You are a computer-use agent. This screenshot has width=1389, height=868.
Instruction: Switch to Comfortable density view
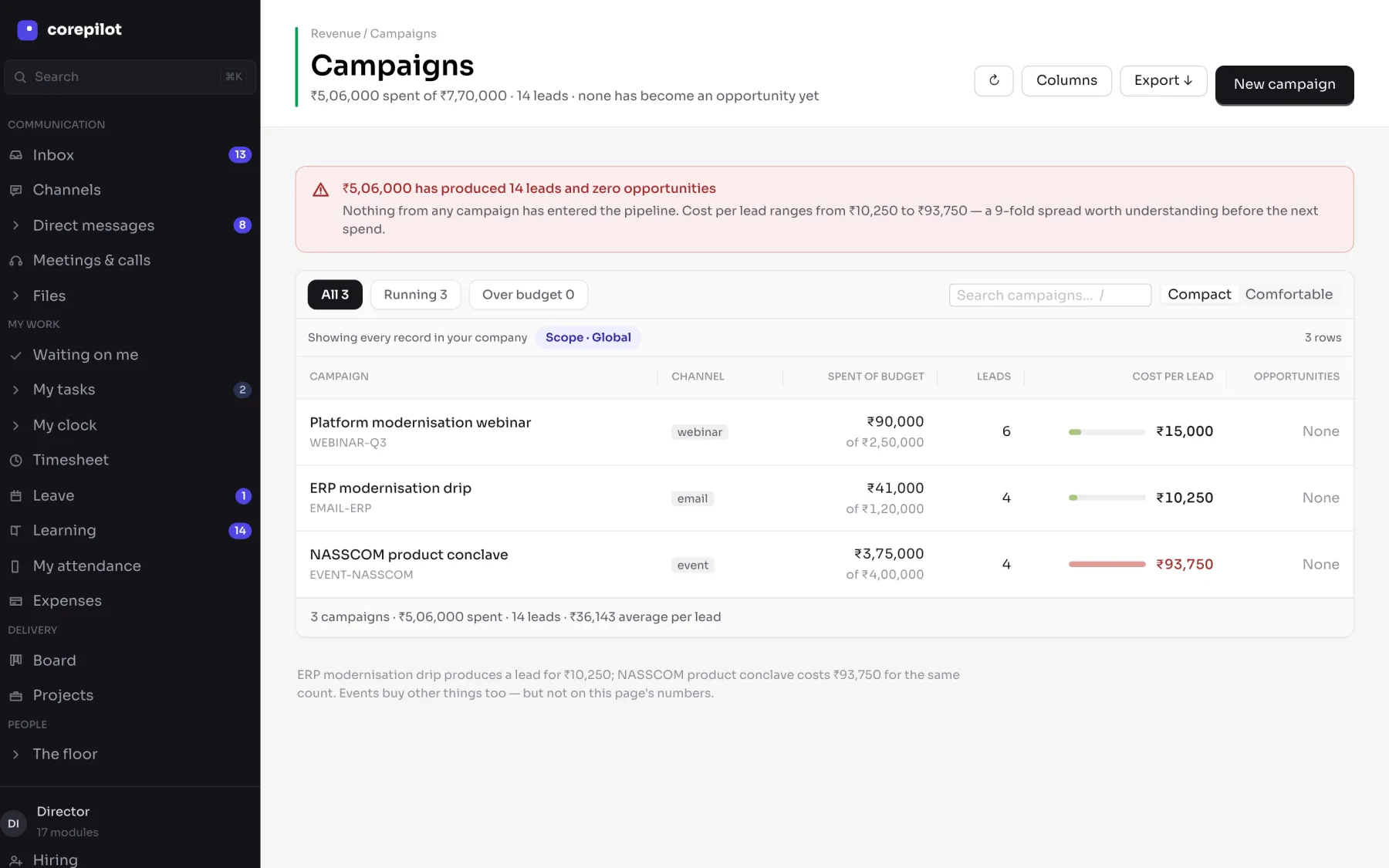coord(1289,295)
